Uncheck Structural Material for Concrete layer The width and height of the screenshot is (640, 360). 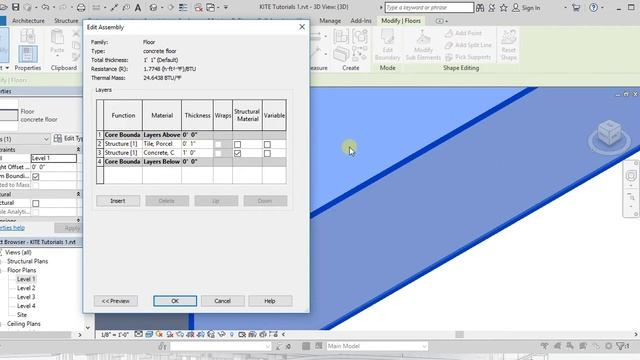[x=237, y=153]
